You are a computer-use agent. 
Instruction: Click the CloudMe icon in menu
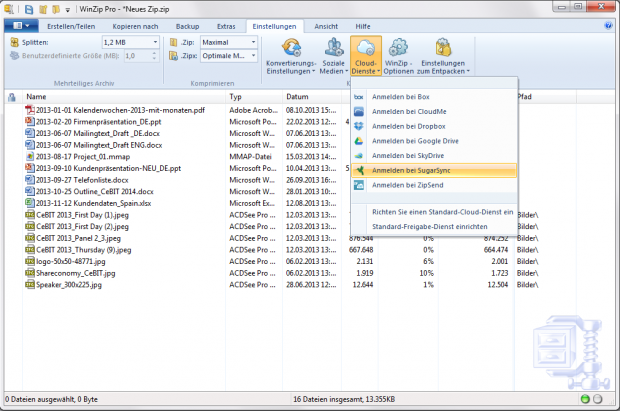[x=359, y=112]
